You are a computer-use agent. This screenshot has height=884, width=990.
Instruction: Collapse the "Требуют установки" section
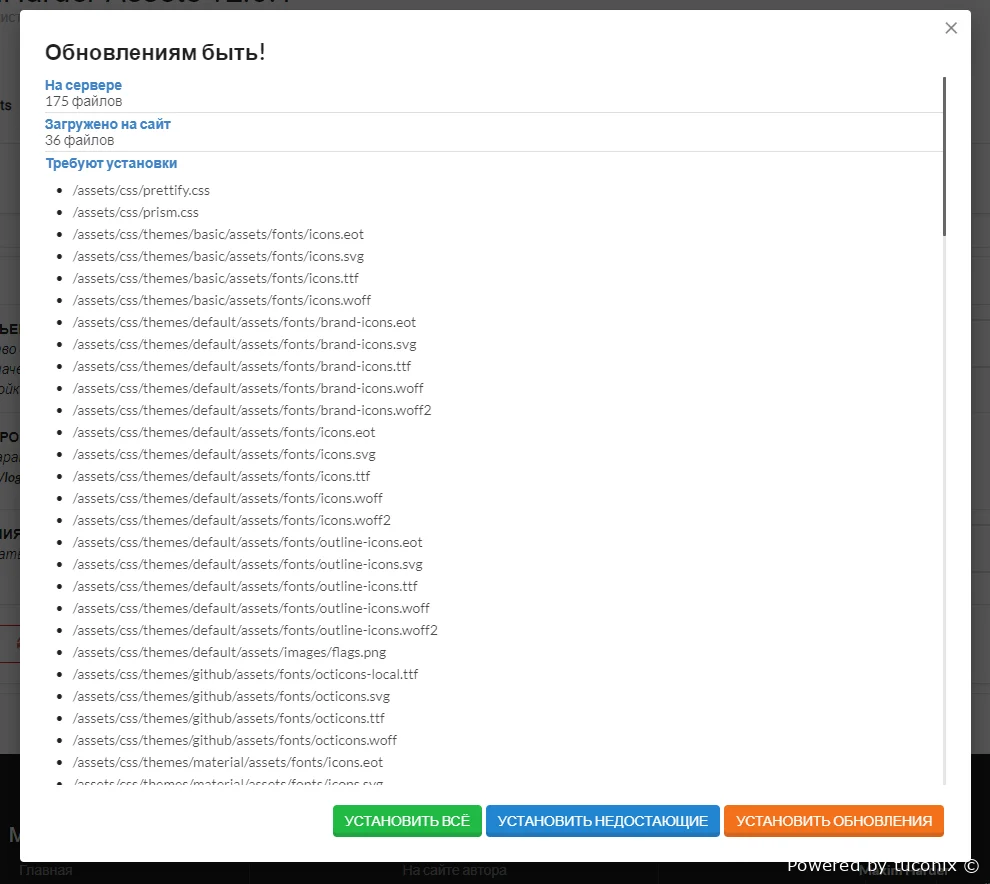(x=111, y=163)
